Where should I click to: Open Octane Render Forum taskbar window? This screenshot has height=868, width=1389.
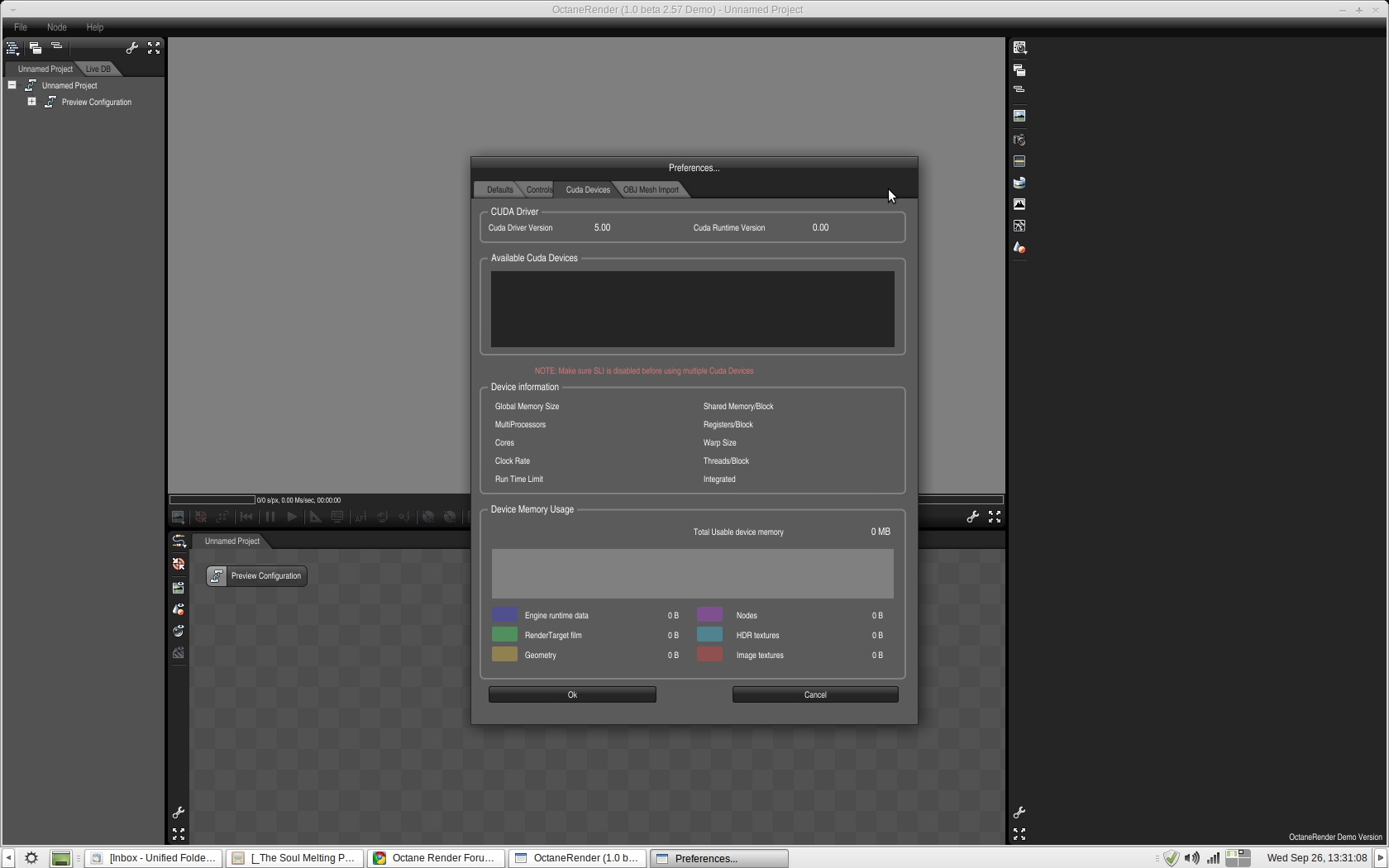pos(436,858)
